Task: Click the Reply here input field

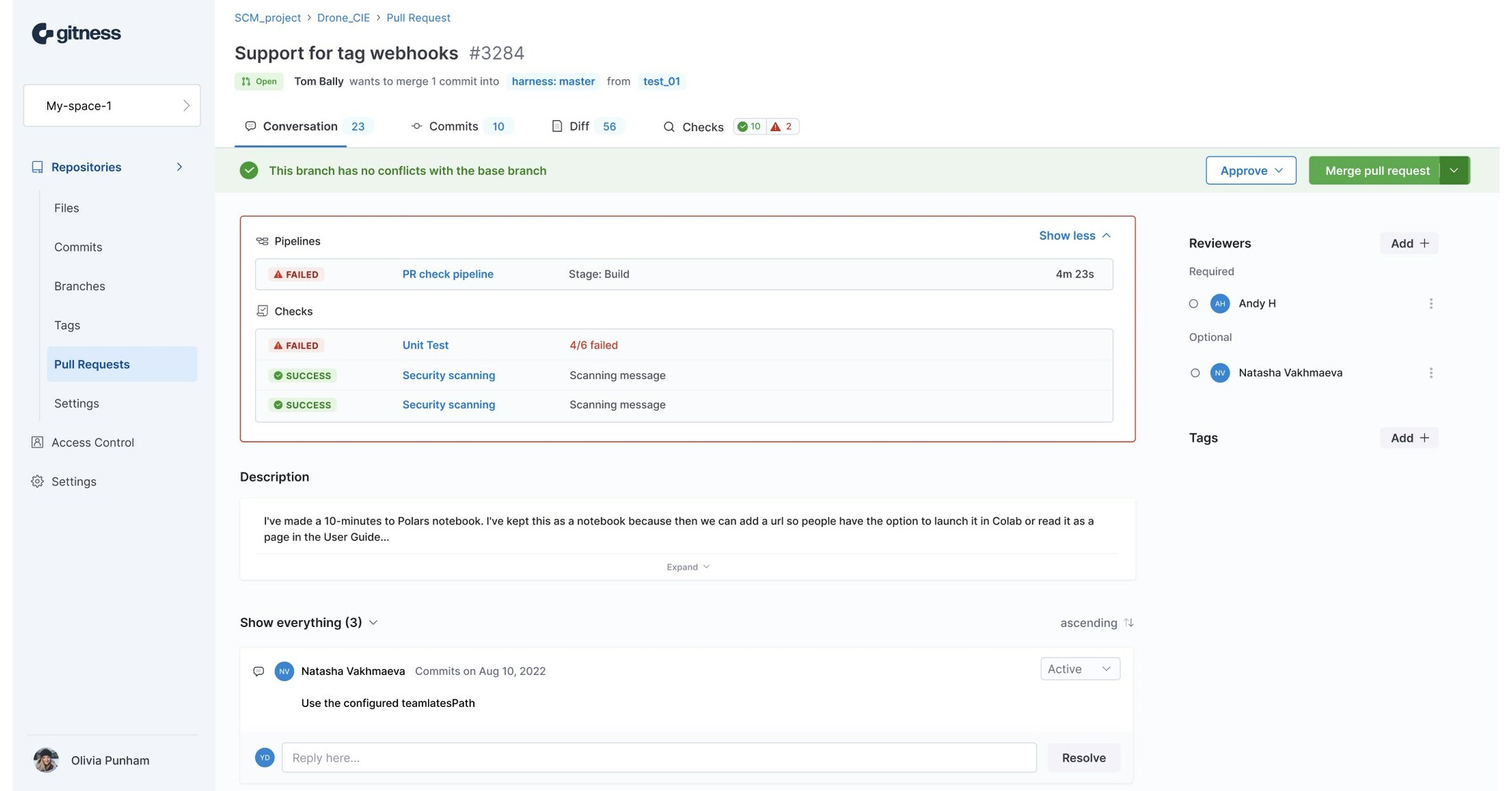Action: pos(658,758)
